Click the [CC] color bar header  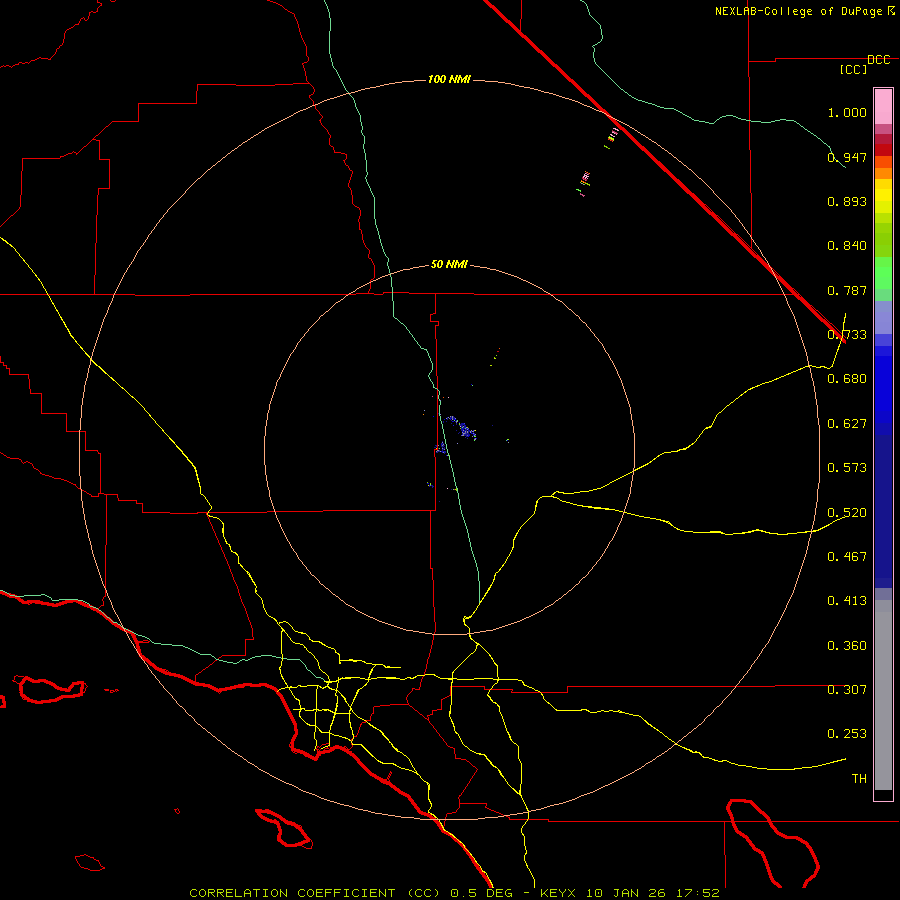853,69
